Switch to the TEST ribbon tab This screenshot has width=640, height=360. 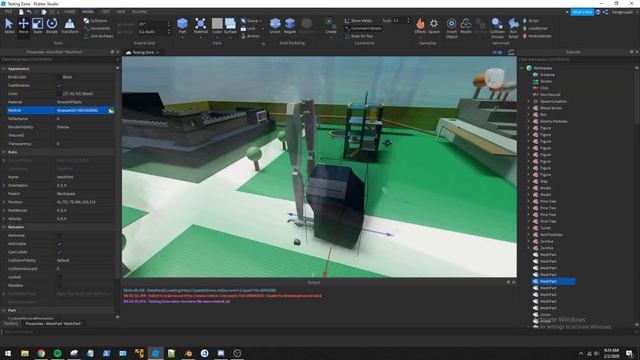click(106, 12)
